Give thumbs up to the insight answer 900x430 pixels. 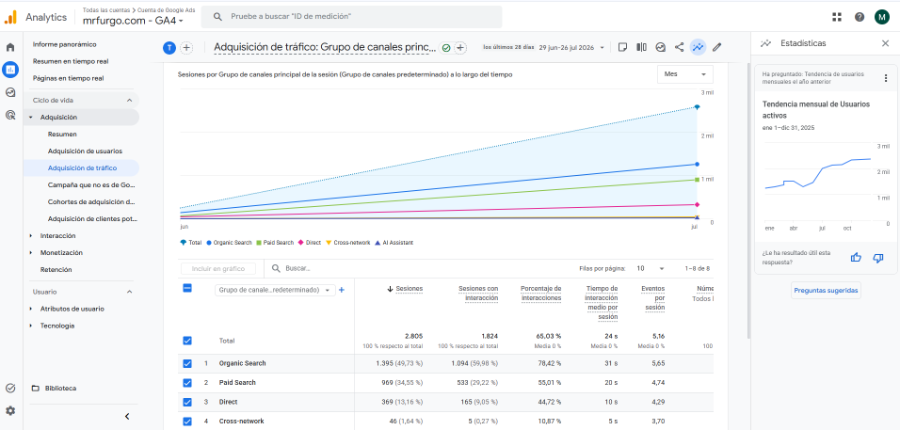tap(856, 258)
